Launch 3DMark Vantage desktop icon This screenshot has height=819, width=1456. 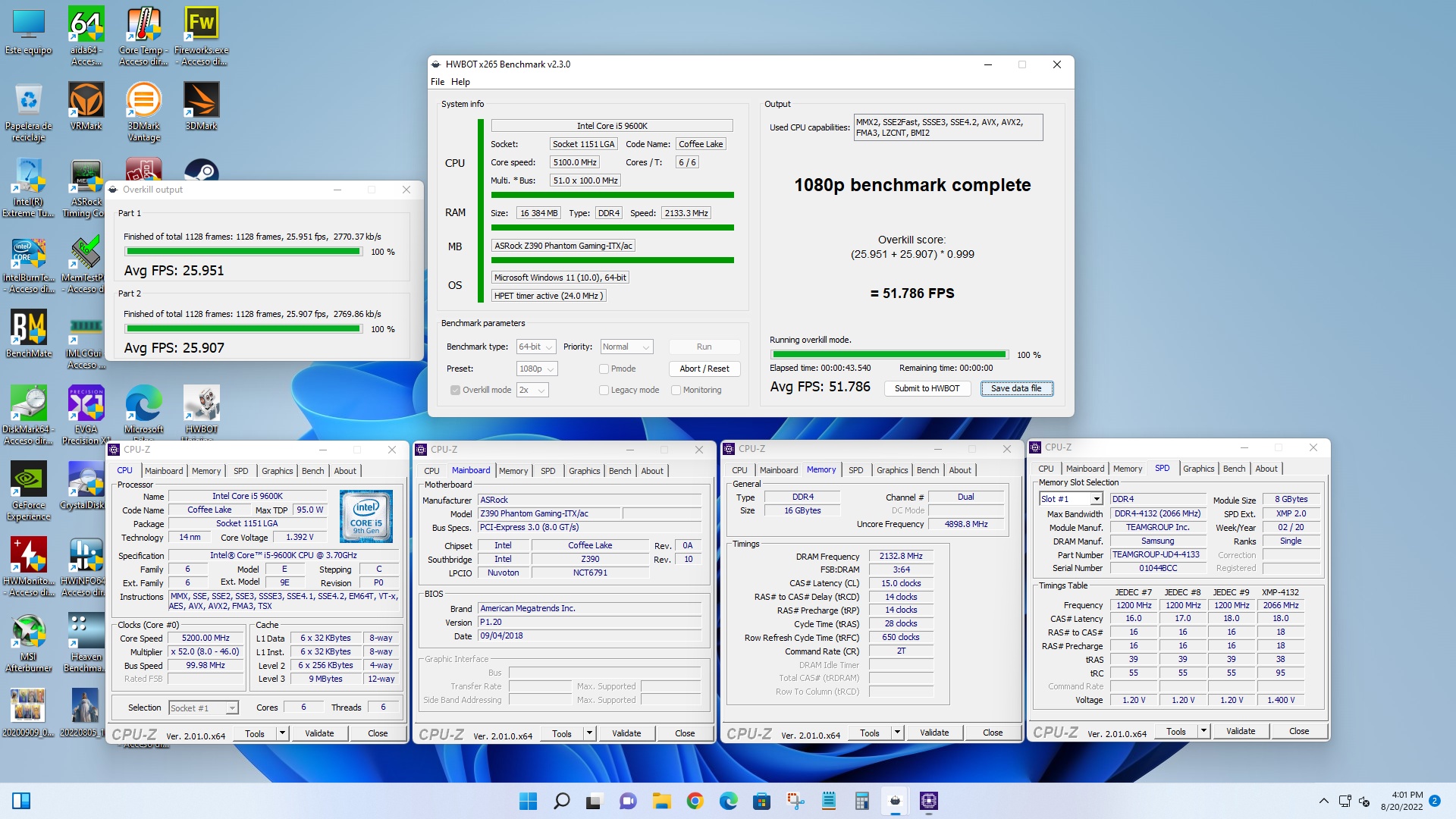(143, 111)
